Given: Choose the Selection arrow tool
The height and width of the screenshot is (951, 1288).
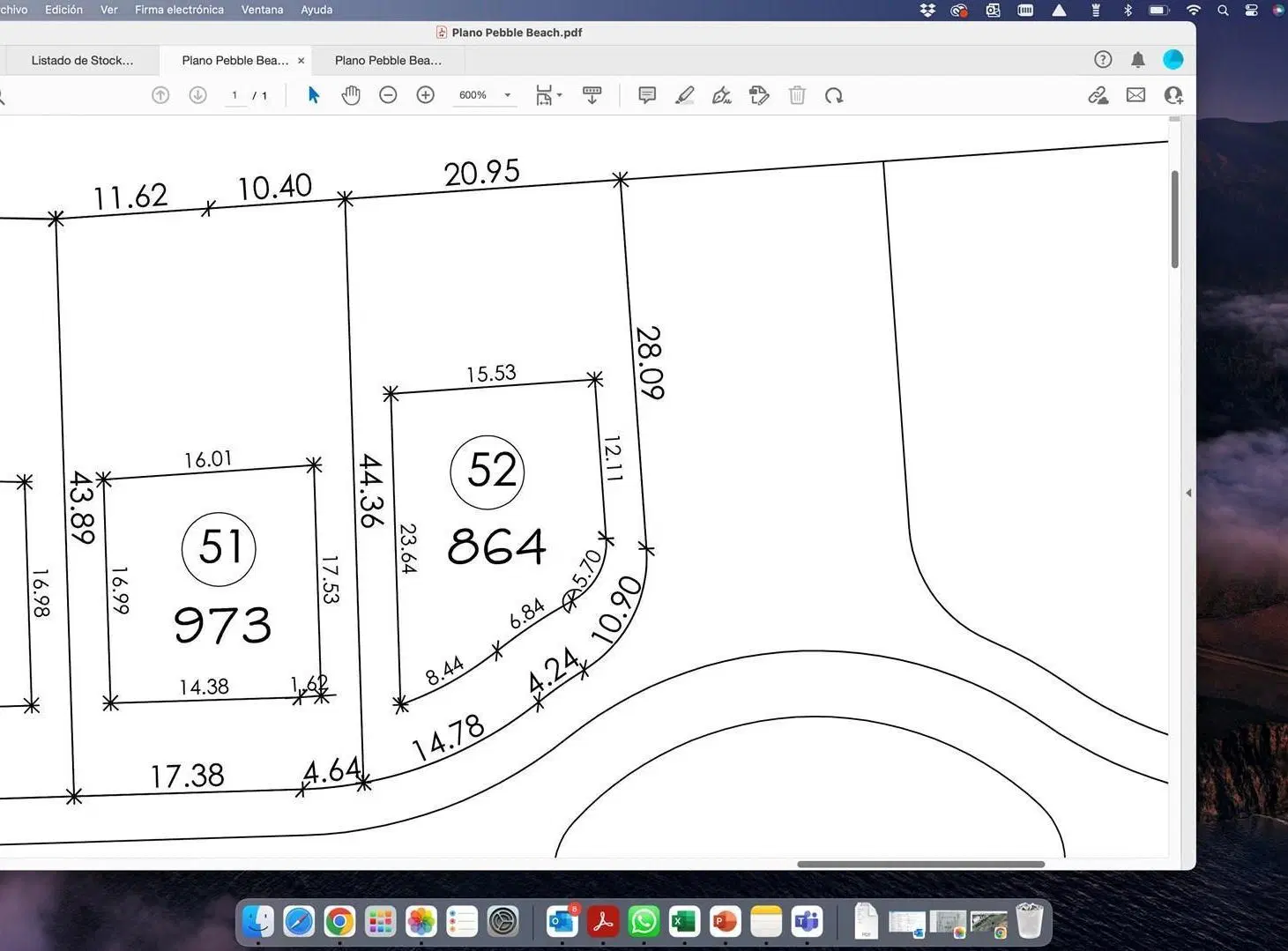Looking at the screenshot, I should click(313, 95).
